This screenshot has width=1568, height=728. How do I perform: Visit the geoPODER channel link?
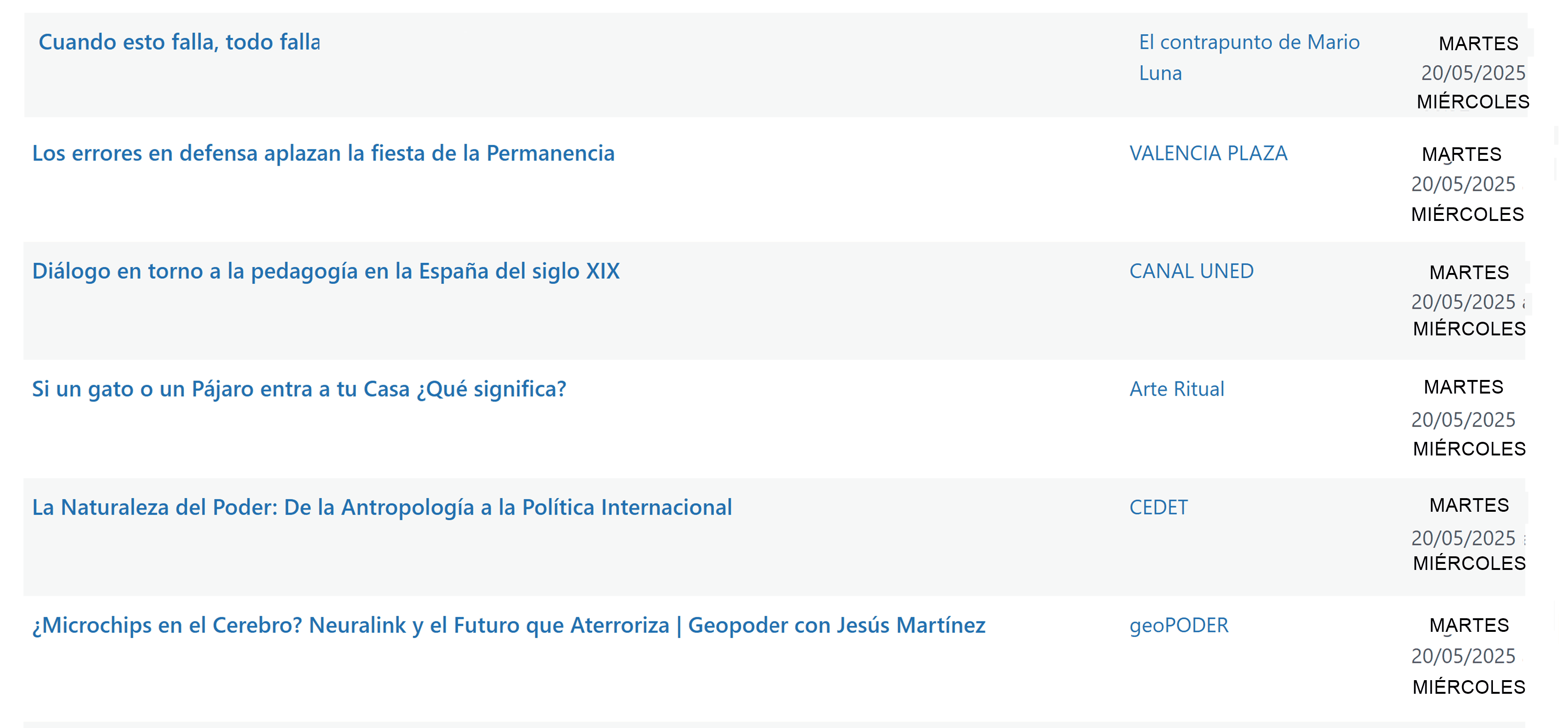coord(1178,625)
